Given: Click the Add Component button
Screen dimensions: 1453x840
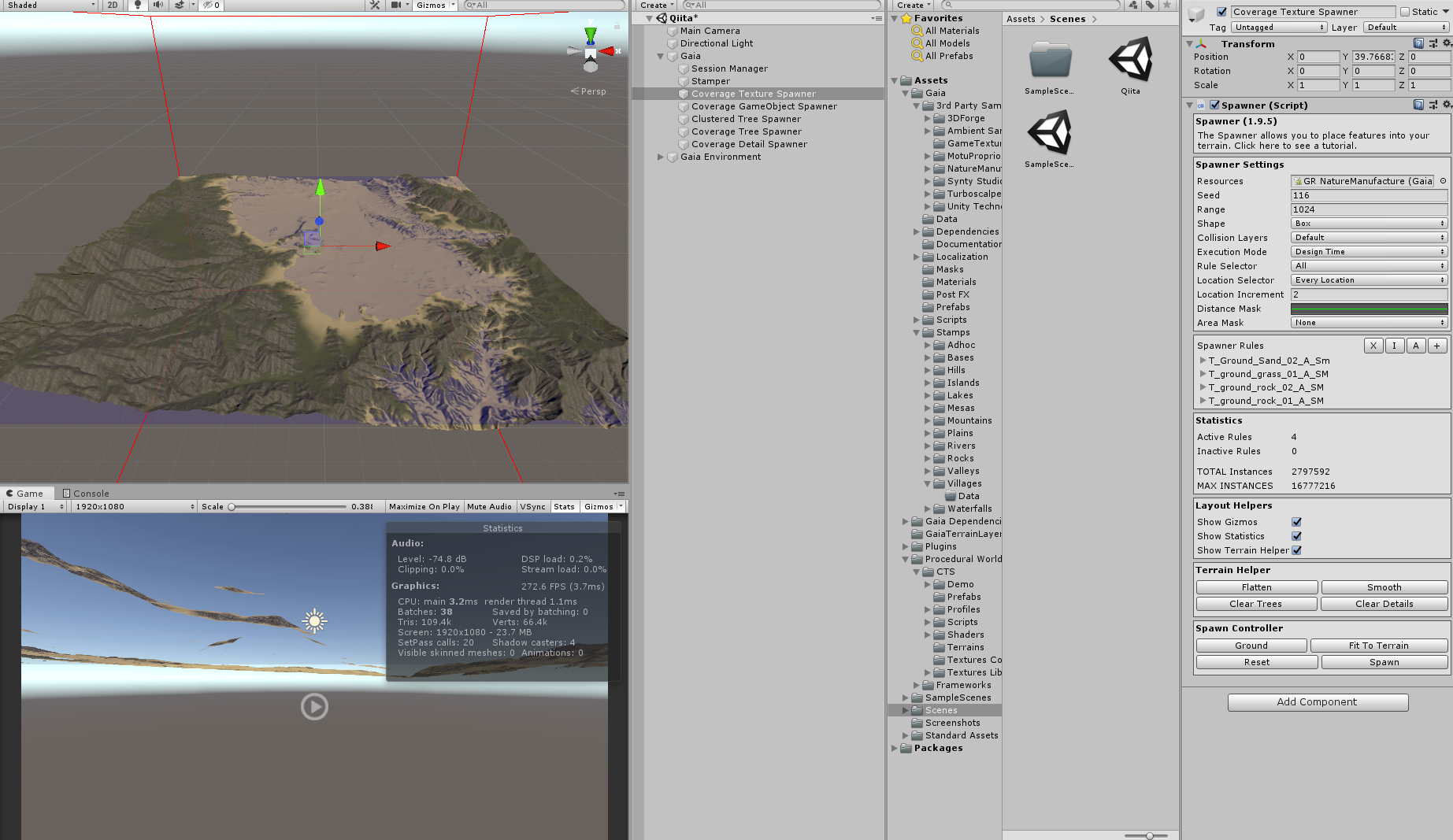Looking at the screenshot, I should point(1317,701).
